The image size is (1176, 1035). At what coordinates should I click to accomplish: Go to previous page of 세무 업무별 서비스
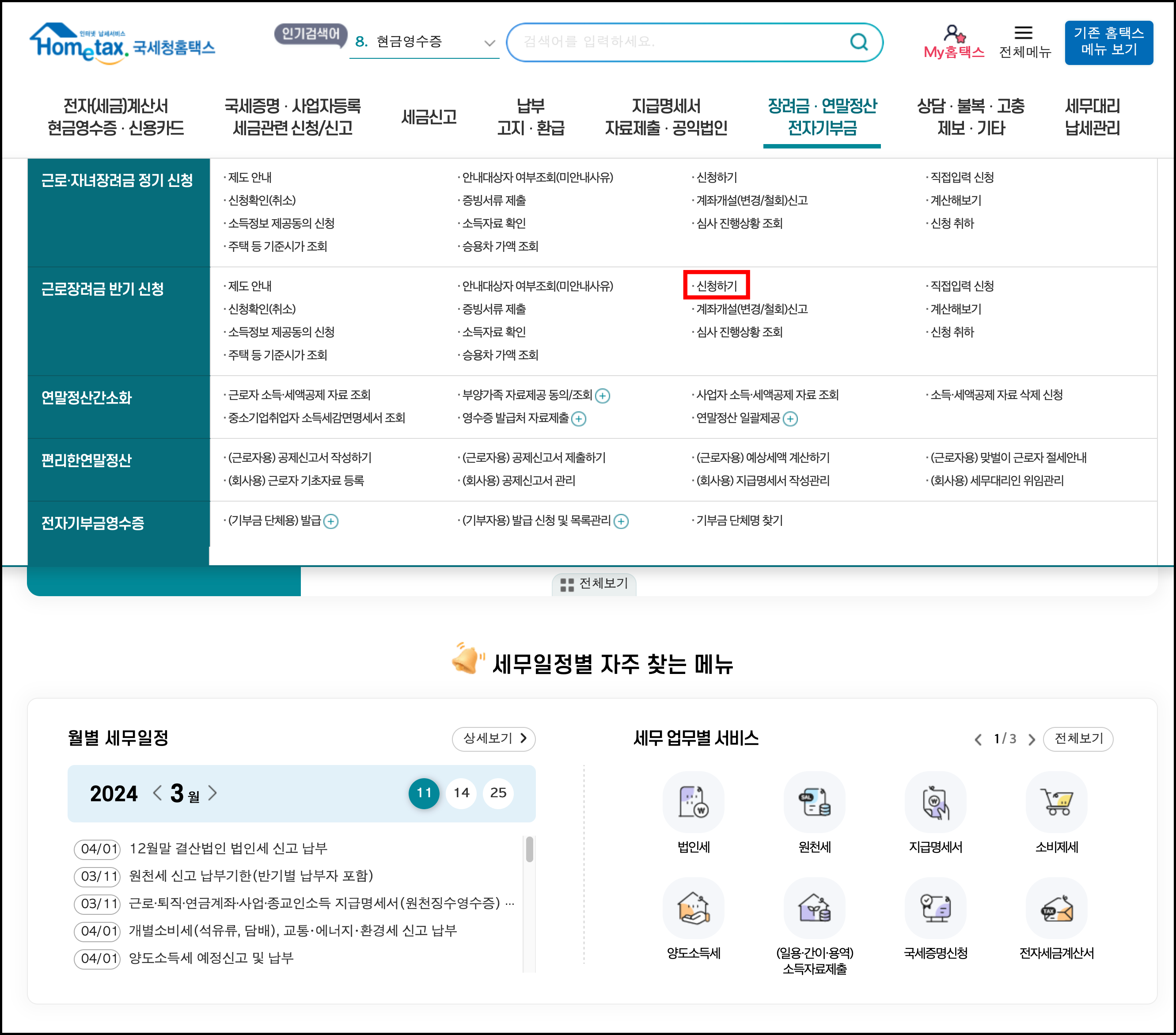[978, 739]
